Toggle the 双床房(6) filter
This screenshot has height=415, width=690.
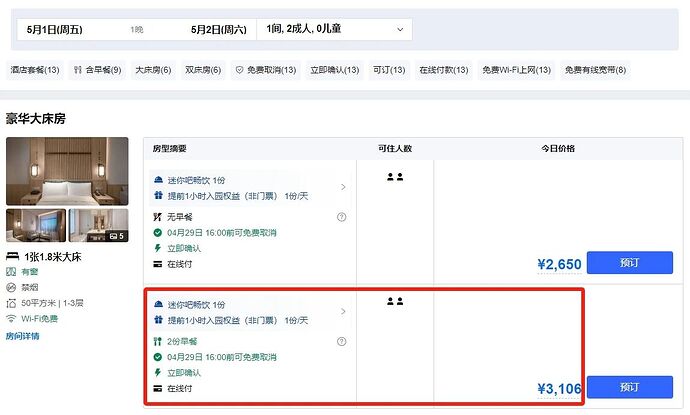click(x=203, y=70)
